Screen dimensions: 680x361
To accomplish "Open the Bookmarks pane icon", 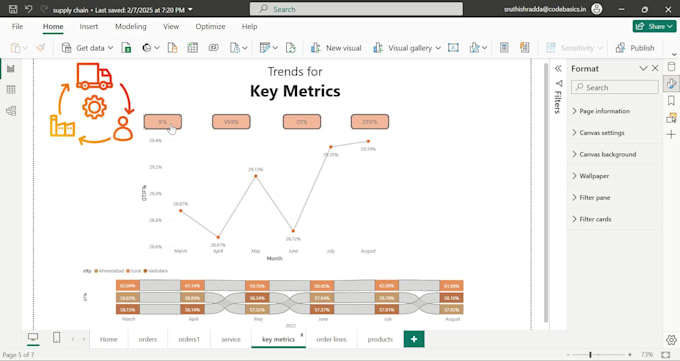I will click(671, 101).
